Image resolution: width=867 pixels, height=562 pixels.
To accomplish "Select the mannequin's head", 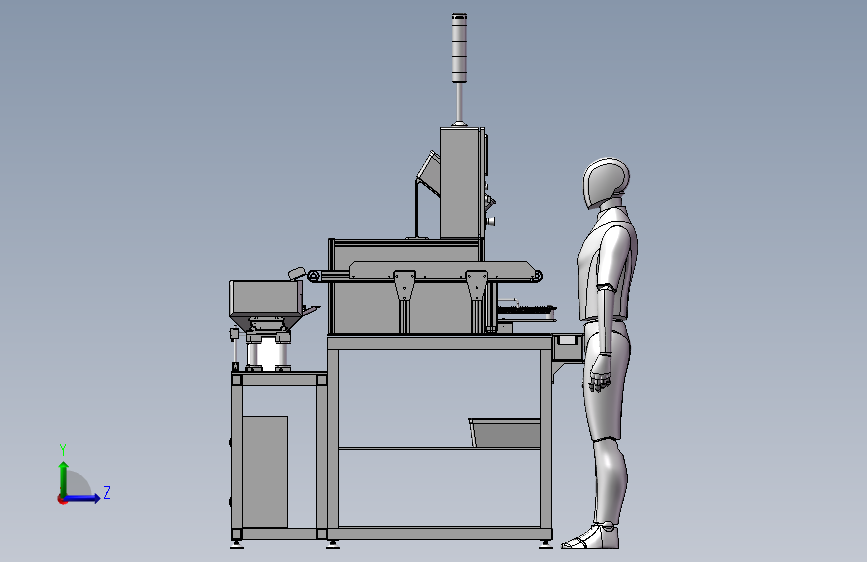I will 606,183.
